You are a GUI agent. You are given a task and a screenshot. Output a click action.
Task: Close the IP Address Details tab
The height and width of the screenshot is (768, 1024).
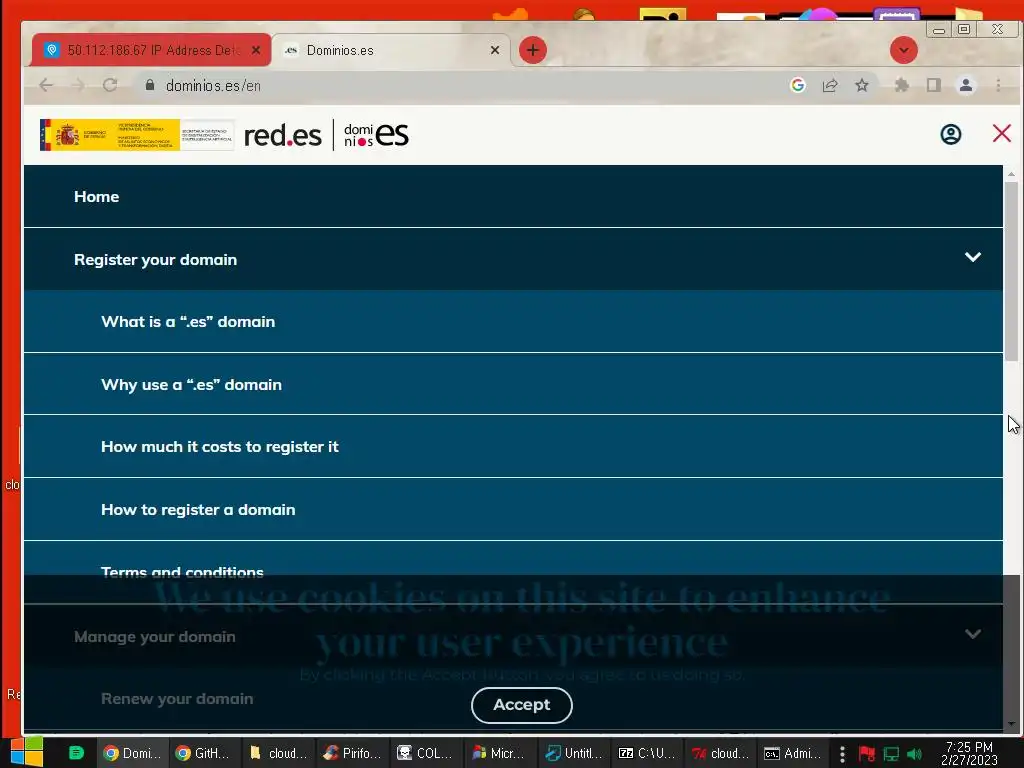pyautogui.click(x=256, y=50)
